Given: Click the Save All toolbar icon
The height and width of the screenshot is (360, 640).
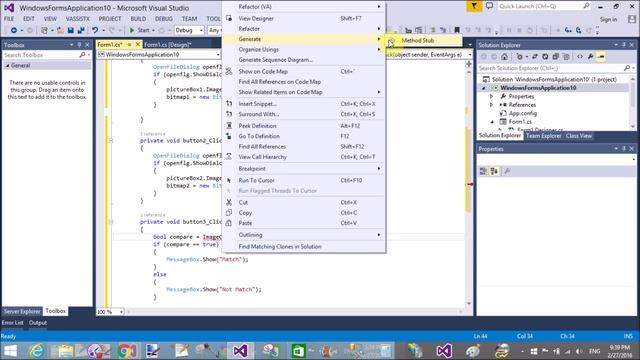Looking at the screenshot, I should point(81,30).
